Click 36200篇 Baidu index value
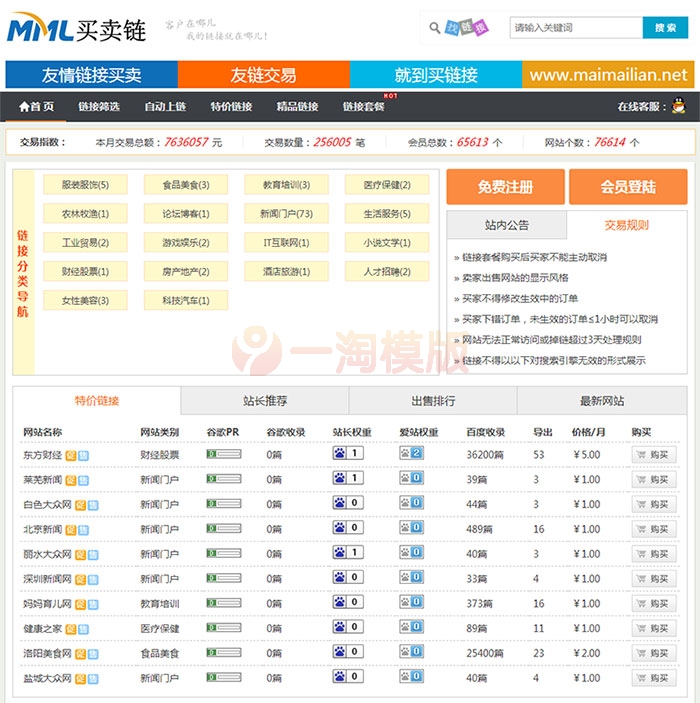Screen dimensions: 700x703 click(x=485, y=455)
